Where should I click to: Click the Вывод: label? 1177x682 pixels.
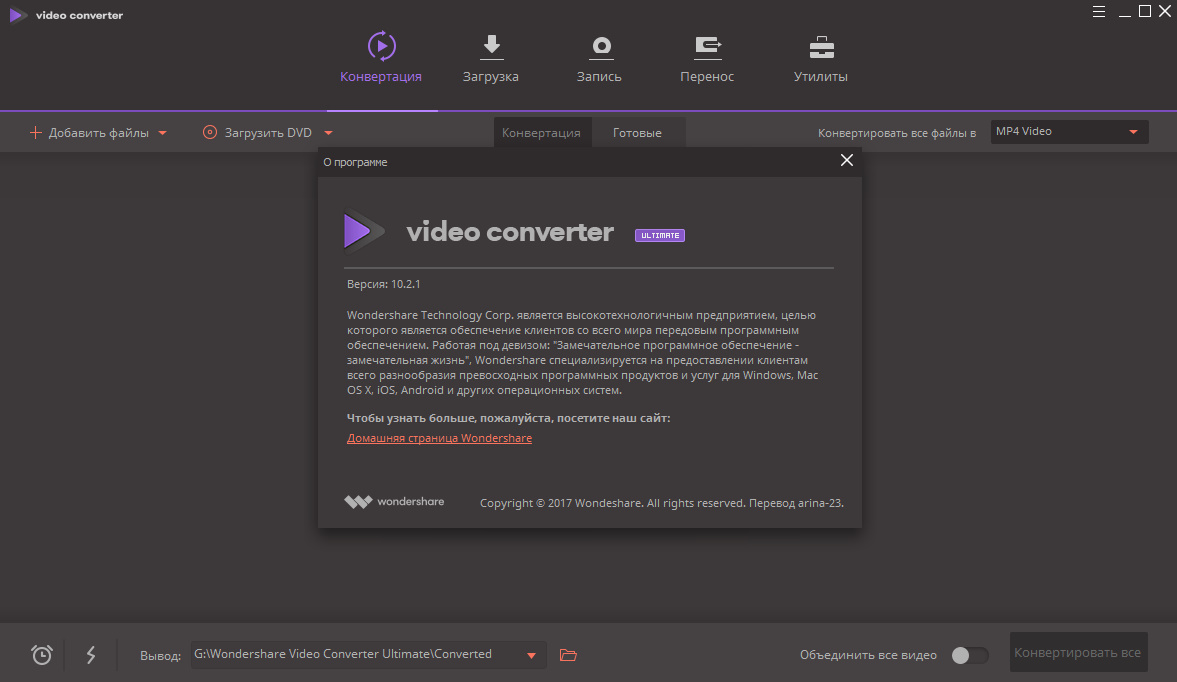[x=161, y=656]
